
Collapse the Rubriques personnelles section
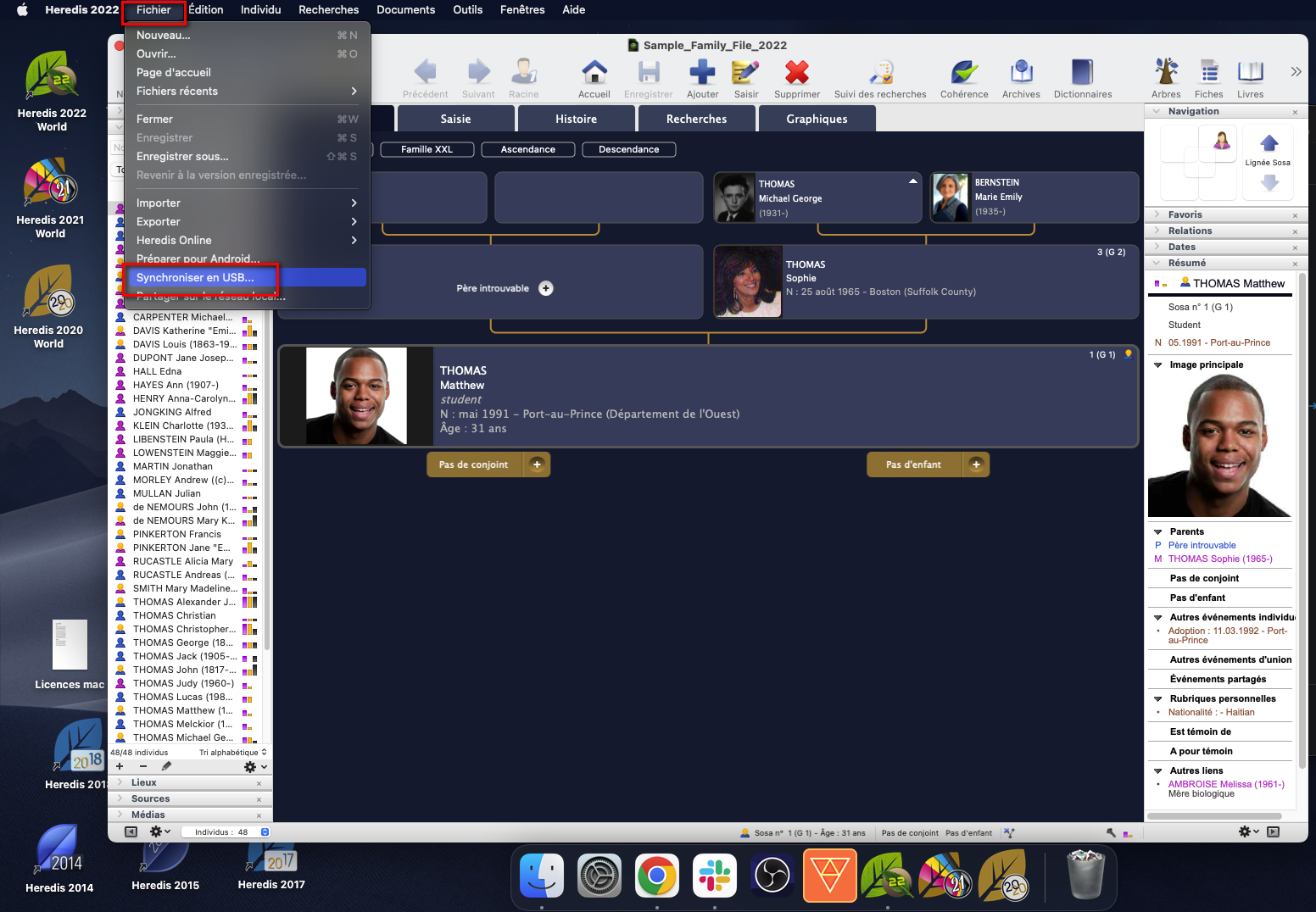1158,699
